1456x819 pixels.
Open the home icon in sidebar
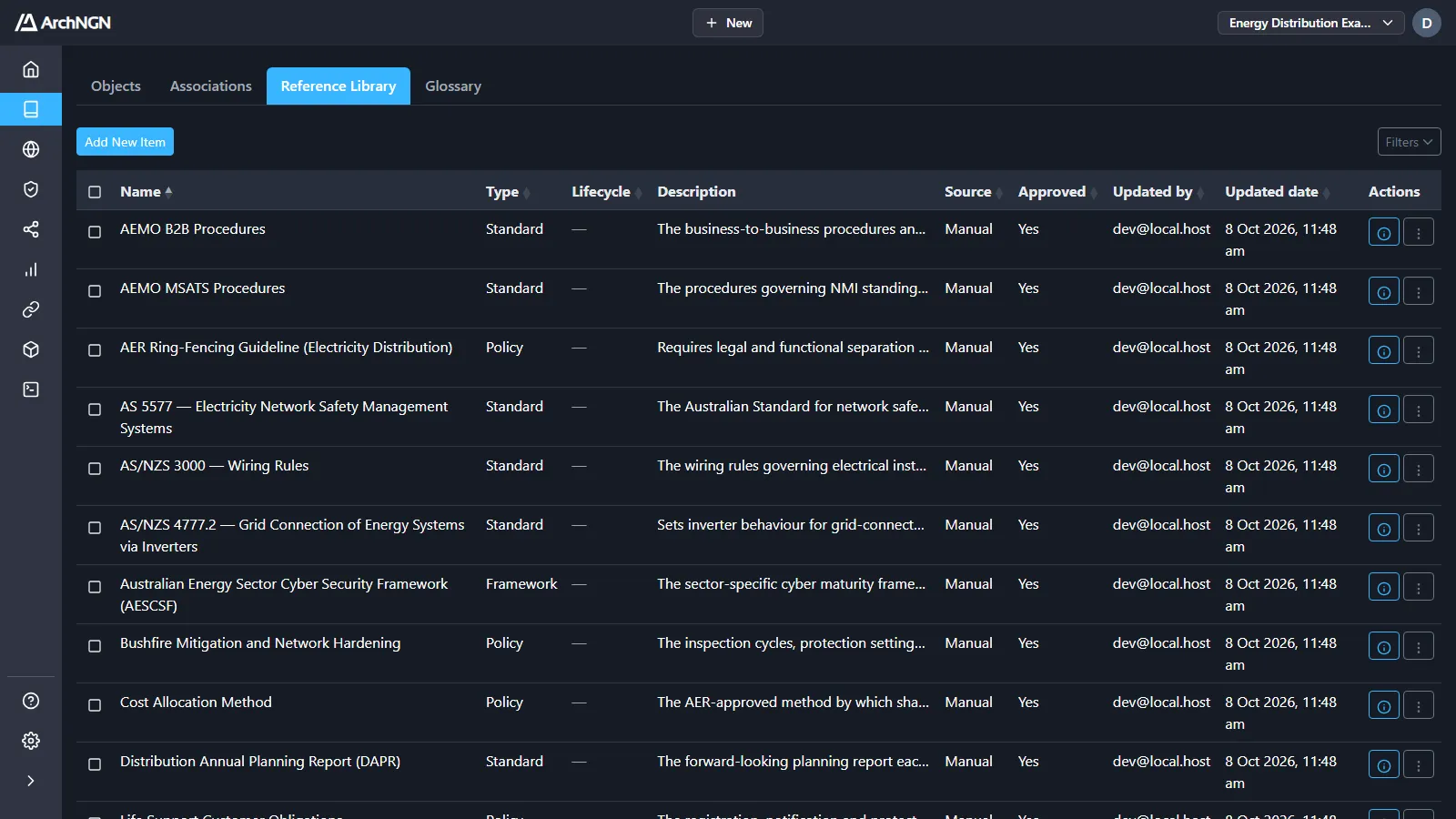(x=31, y=69)
